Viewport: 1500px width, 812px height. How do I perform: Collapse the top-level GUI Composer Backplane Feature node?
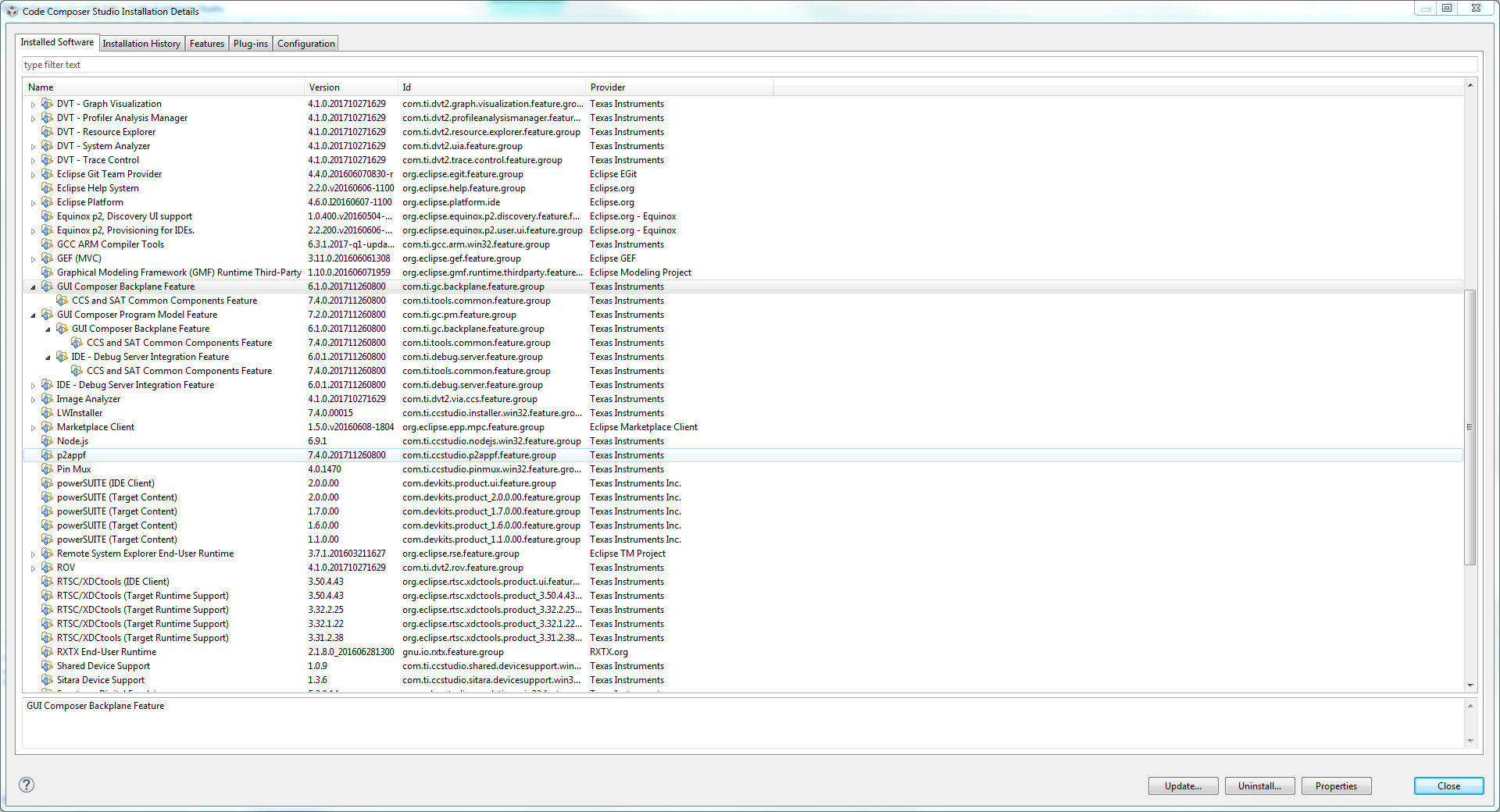(33, 287)
